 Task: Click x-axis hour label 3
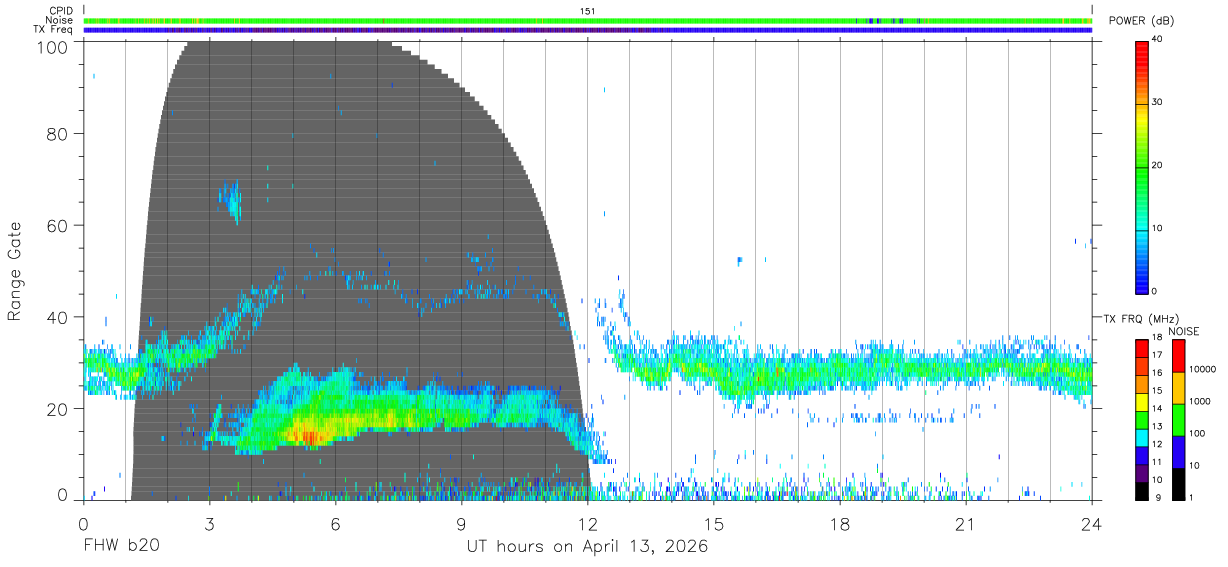[209, 524]
